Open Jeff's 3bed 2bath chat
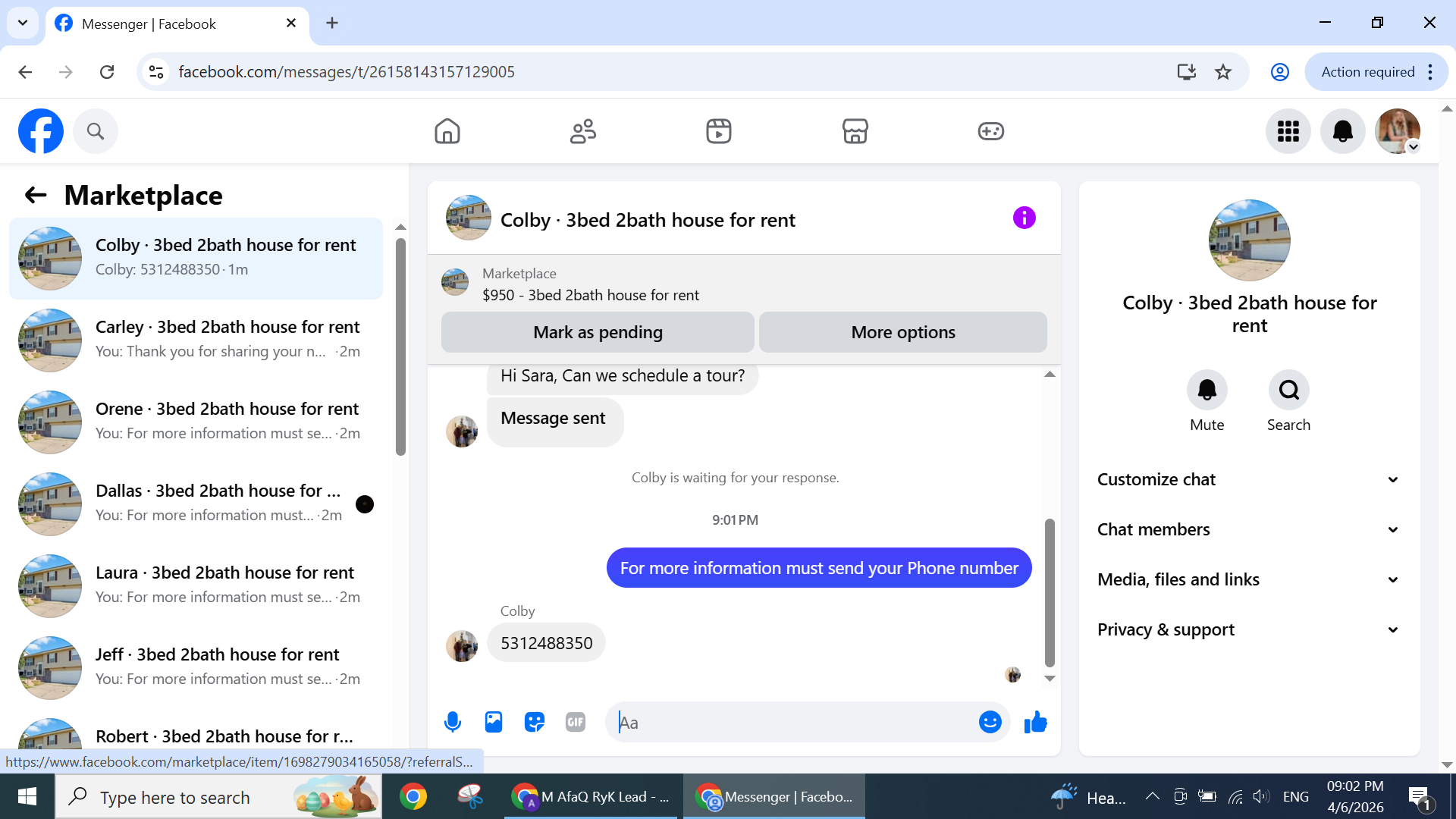The height and width of the screenshot is (819, 1456). 196,667
